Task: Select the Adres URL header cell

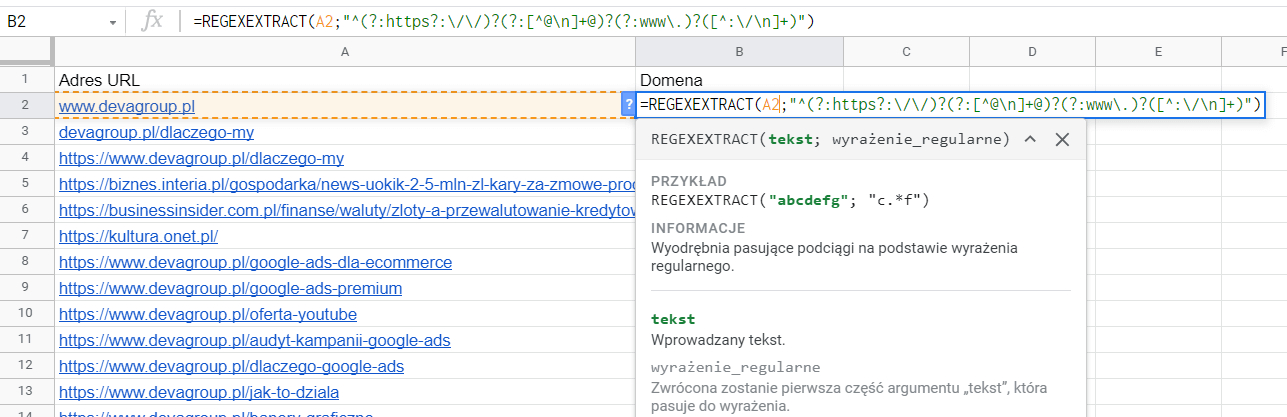Action: (345, 79)
